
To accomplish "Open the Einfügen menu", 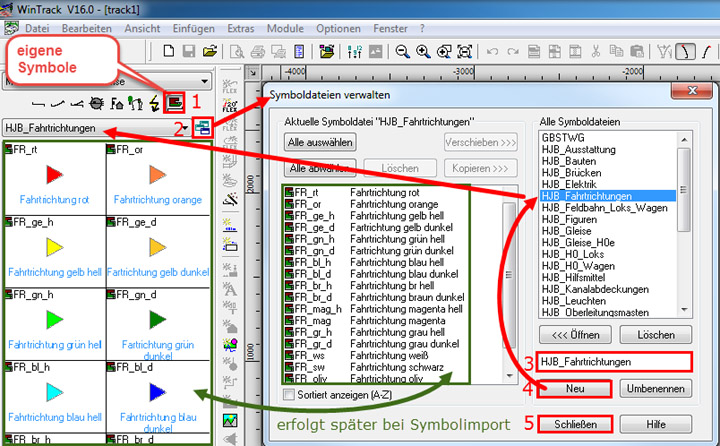I will tap(193, 28).
